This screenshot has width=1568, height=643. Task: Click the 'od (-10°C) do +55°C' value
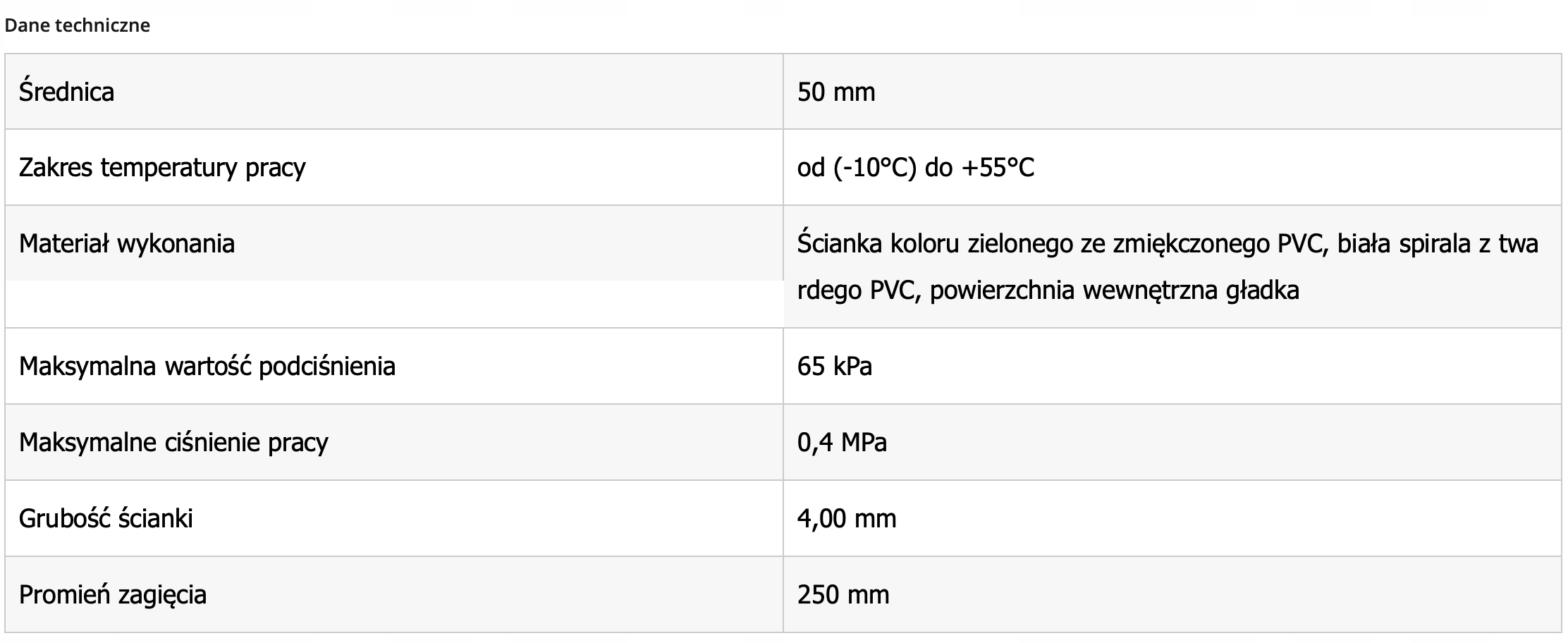tap(916, 168)
